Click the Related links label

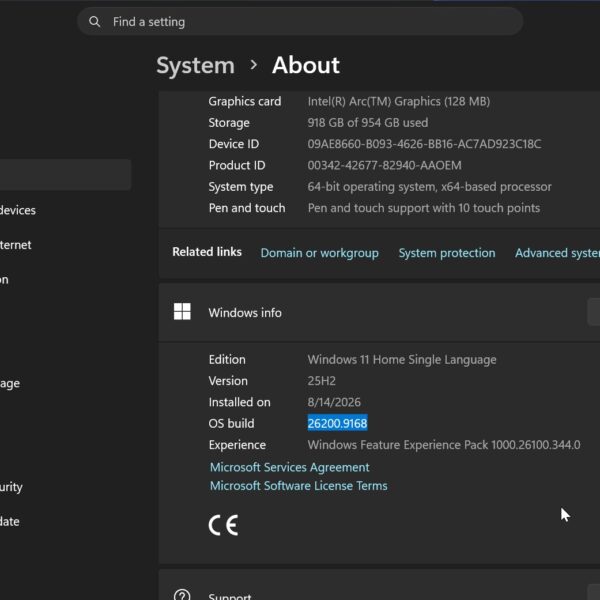[207, 252]
